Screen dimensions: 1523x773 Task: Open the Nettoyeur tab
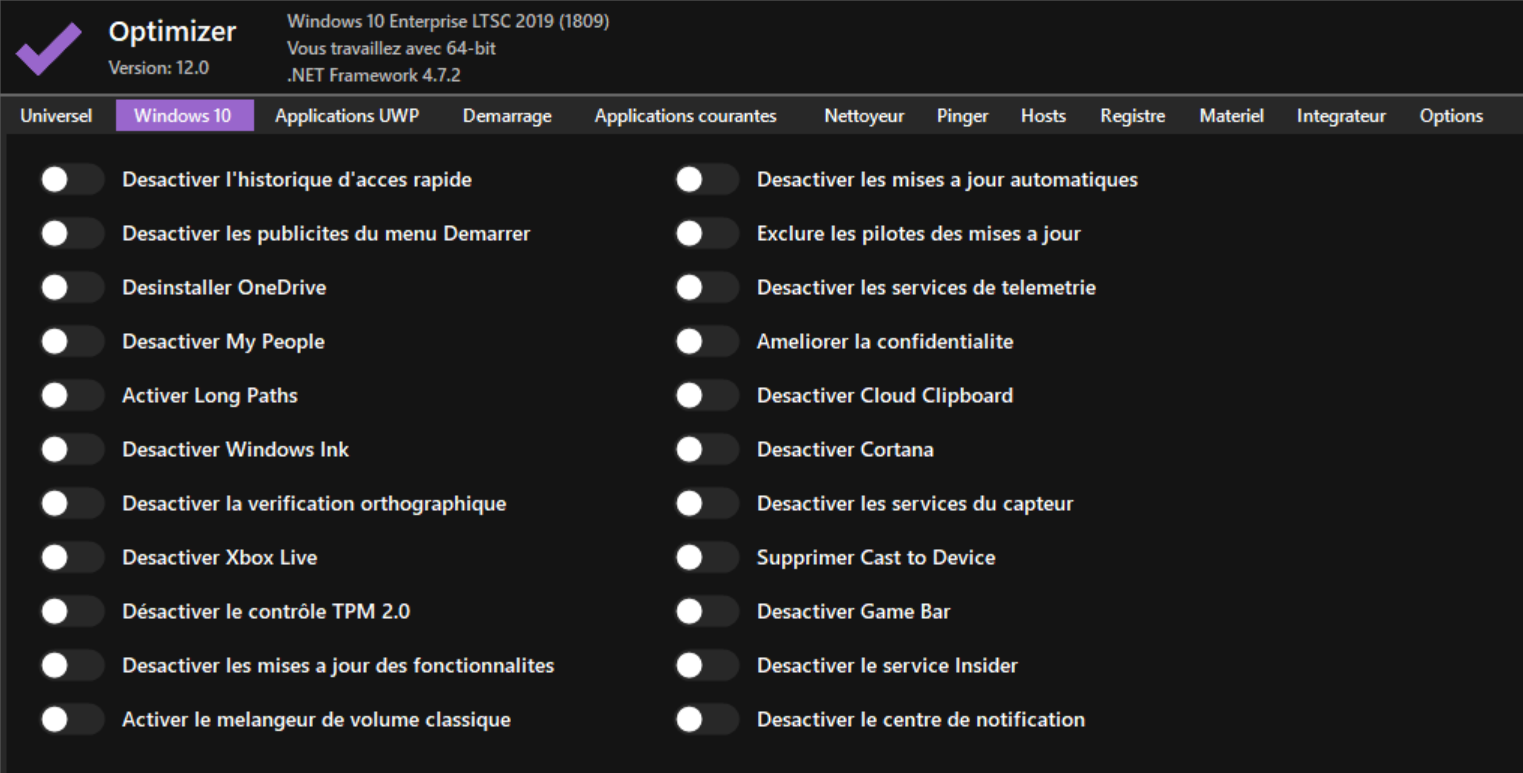click(864, 116)
